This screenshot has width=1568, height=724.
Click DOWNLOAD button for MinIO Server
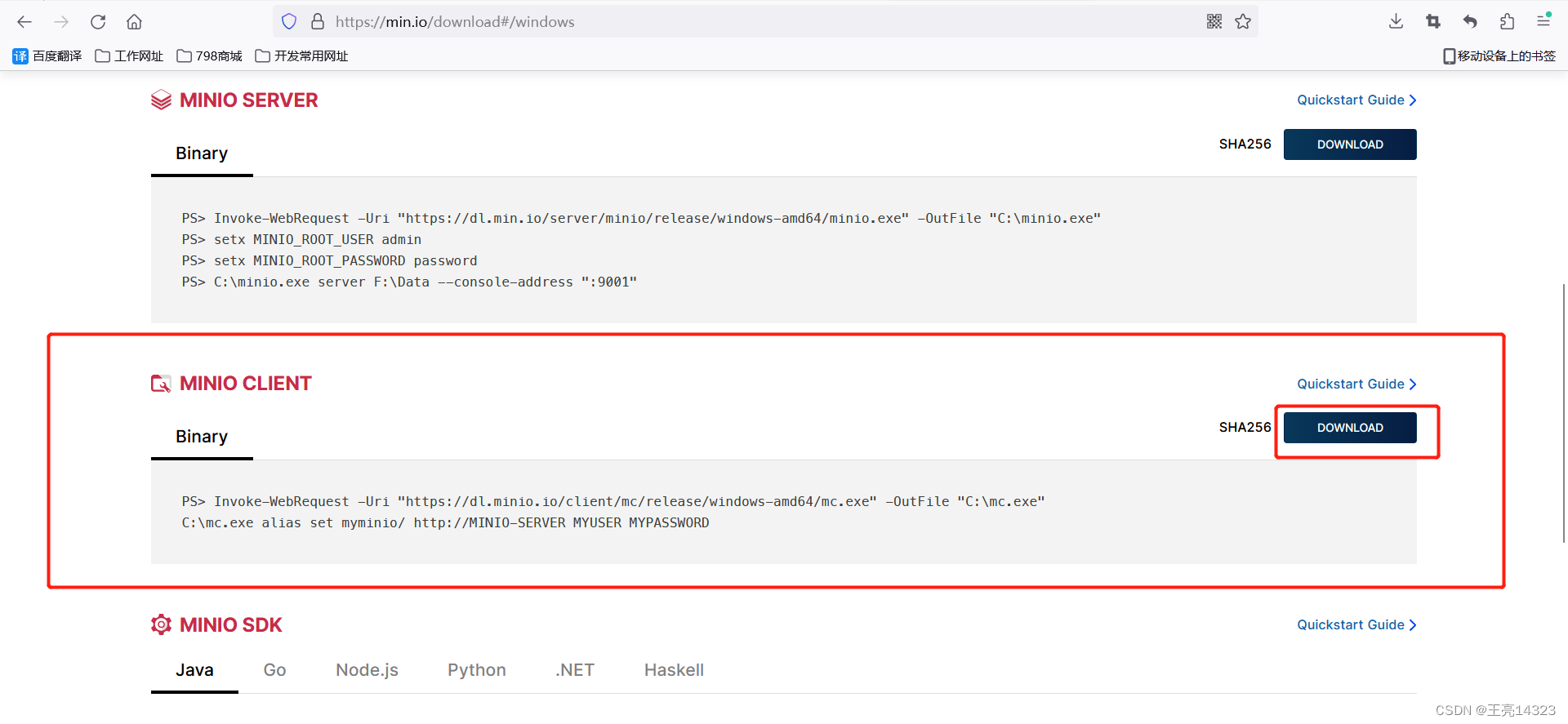1350,144
